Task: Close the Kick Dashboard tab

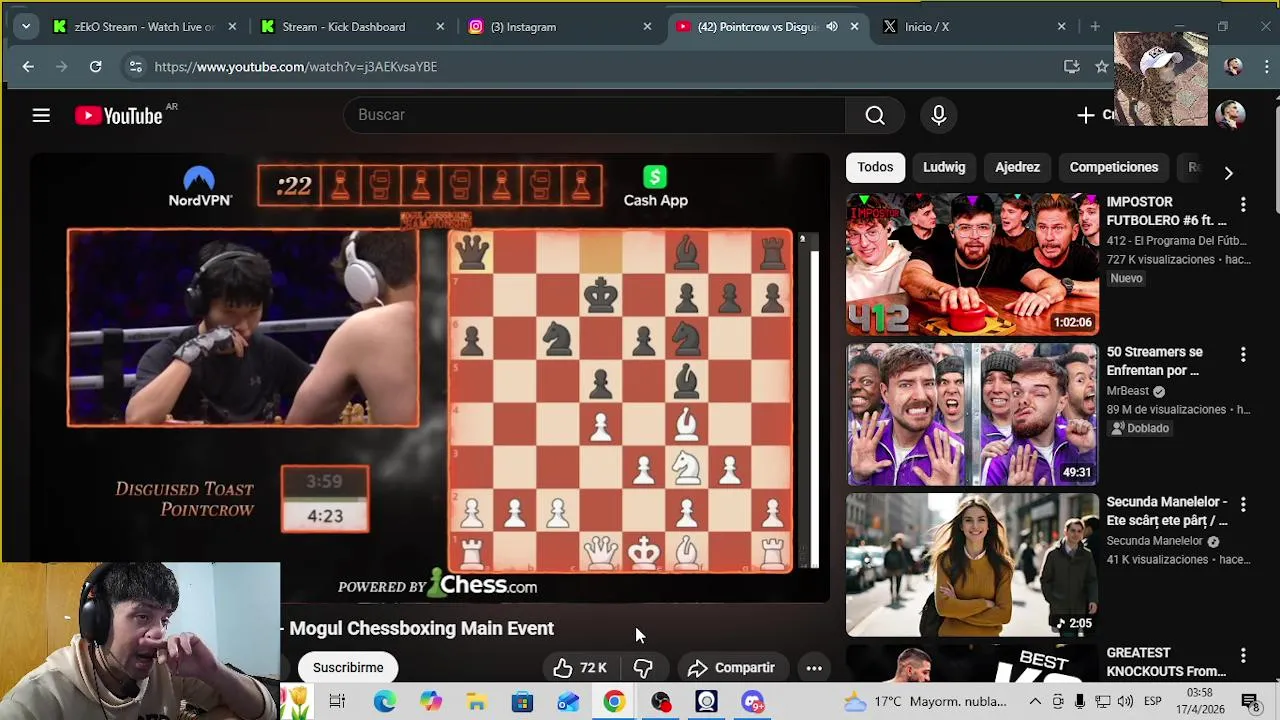Action: pyautogui.click(x=440, y=27)
